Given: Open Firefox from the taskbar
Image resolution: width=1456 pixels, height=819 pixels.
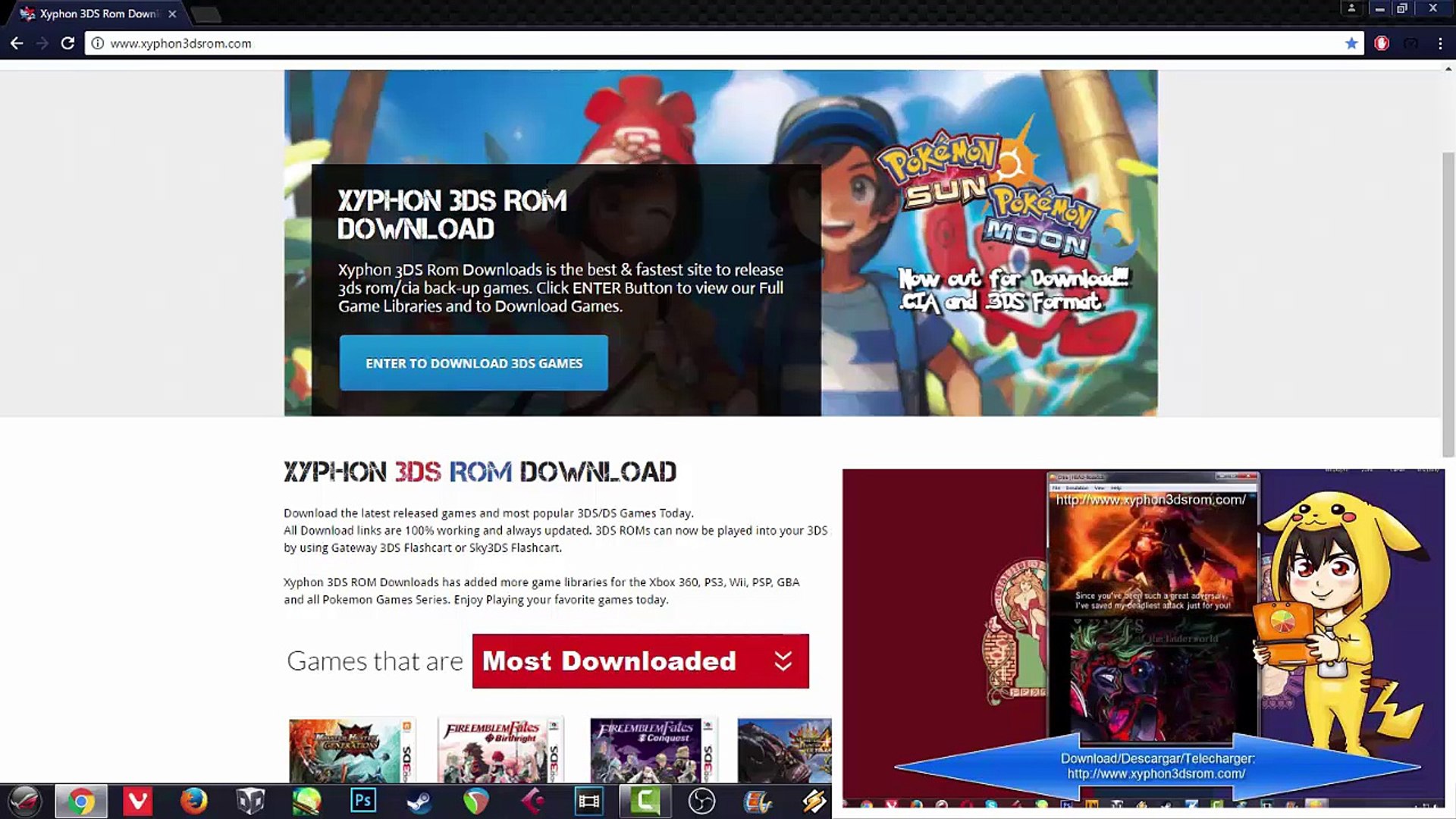Looking at the screenshot, I should pyautogui.click(x=193, y=801).
